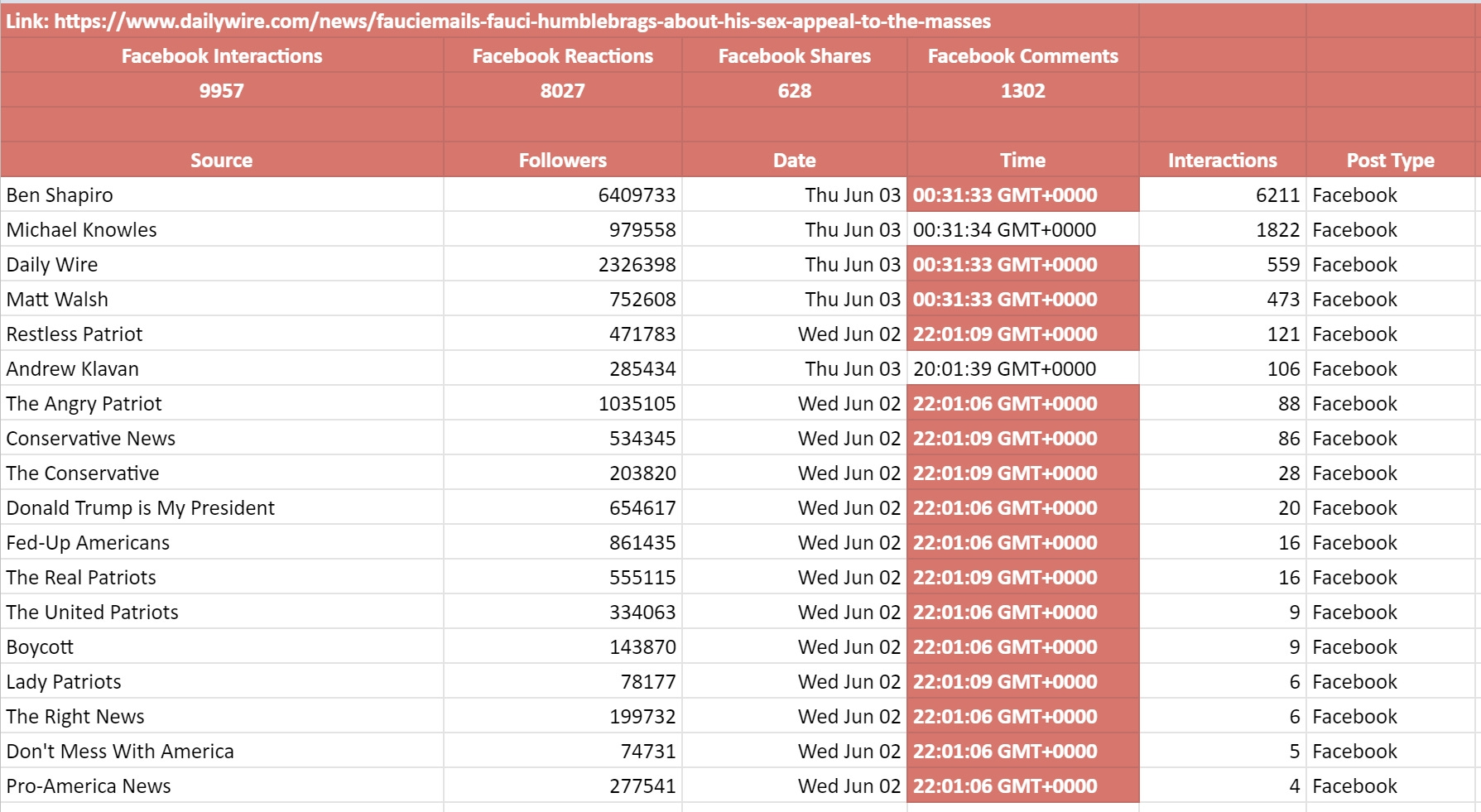Image resolution: width=1481 pixels, height=812 pixels.
Task: Click the Facebook post type in Ben Shapiro's row
Action: pos(1391,195)
